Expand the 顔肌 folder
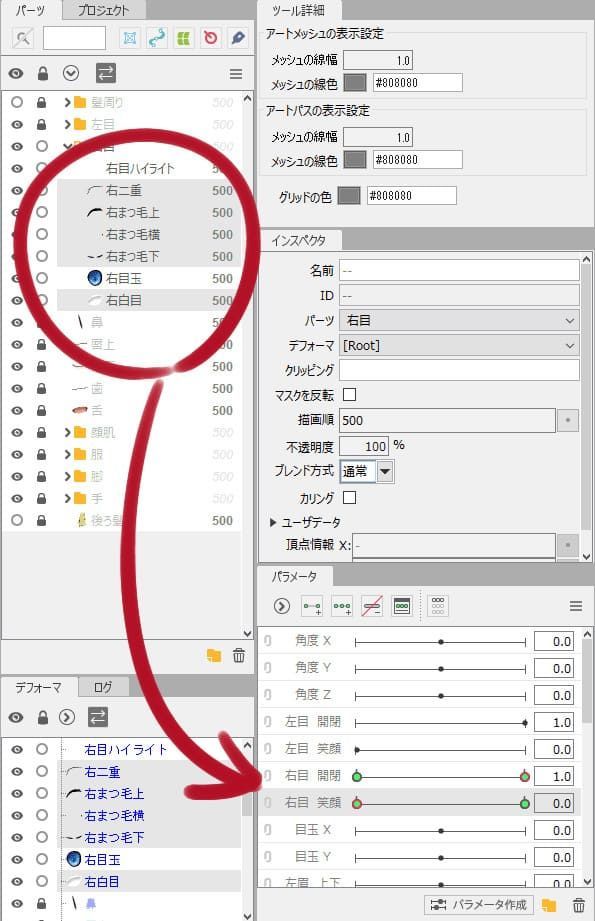Image resolution: width=595 pixels, height=921 pixels. [x=67, y=432]
